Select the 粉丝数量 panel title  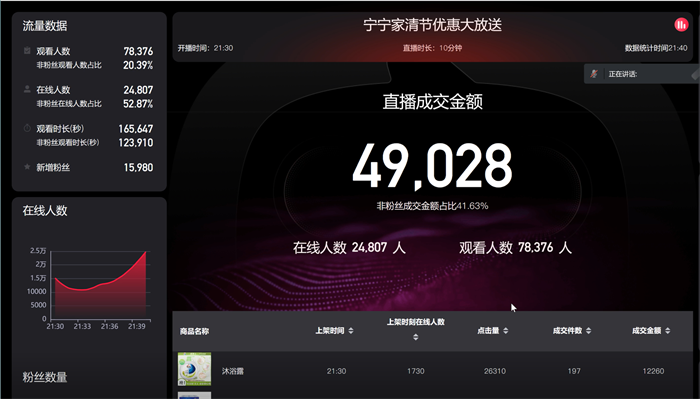[45, 377]
